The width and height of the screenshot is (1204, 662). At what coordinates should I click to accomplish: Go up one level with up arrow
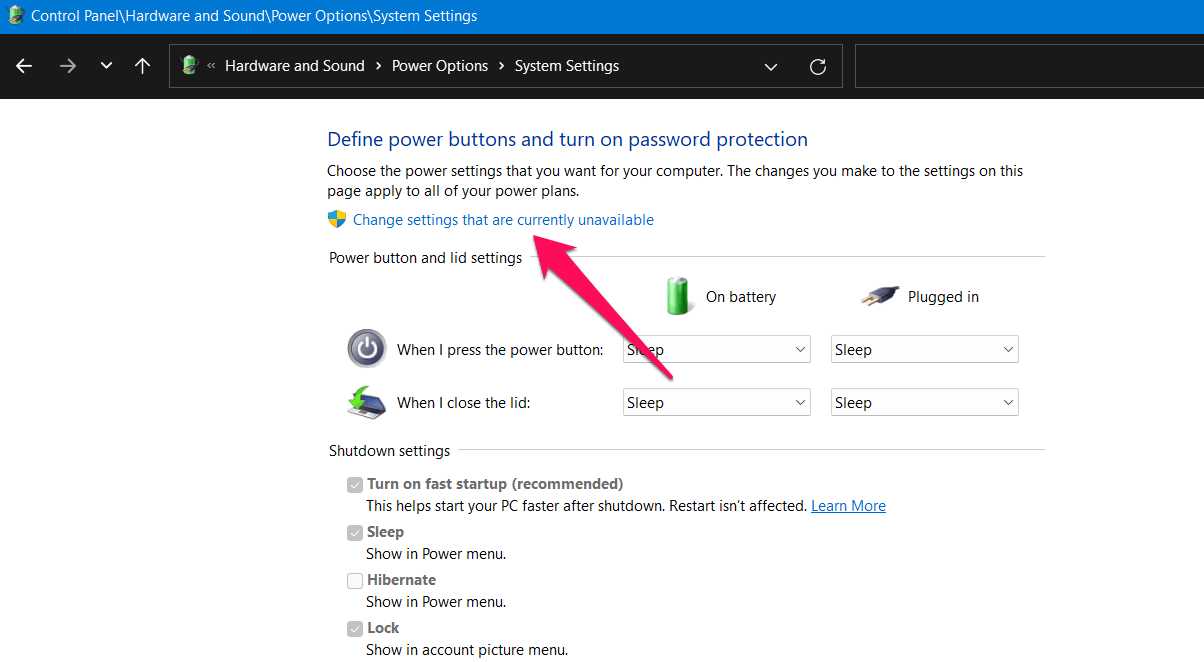[143, 66]
